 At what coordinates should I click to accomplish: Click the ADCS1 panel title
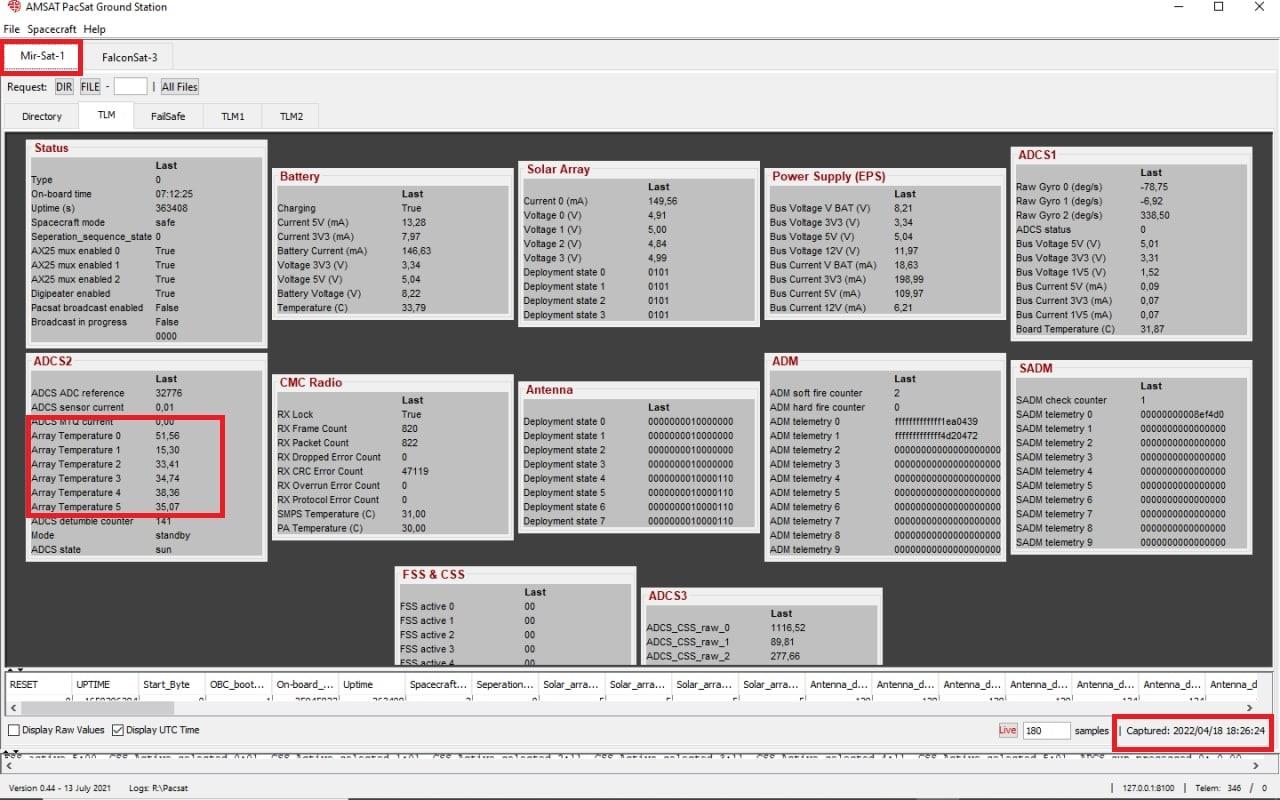[1037, 155]
